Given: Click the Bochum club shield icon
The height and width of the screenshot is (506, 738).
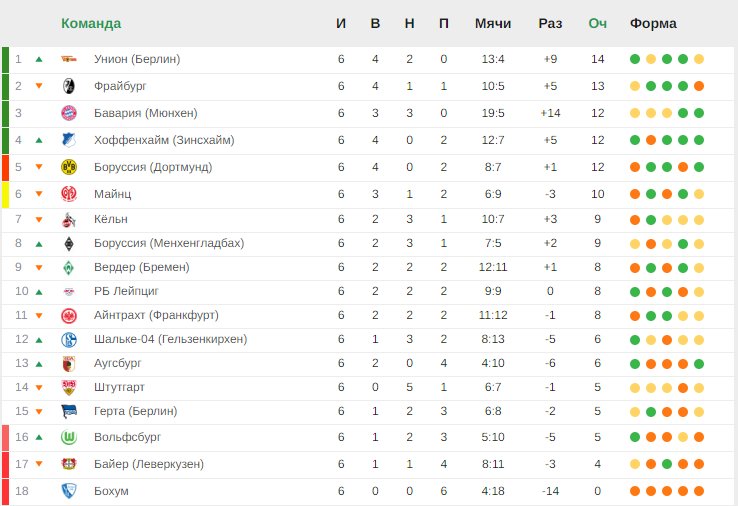Looking at the screenshot, I should 69,491.
